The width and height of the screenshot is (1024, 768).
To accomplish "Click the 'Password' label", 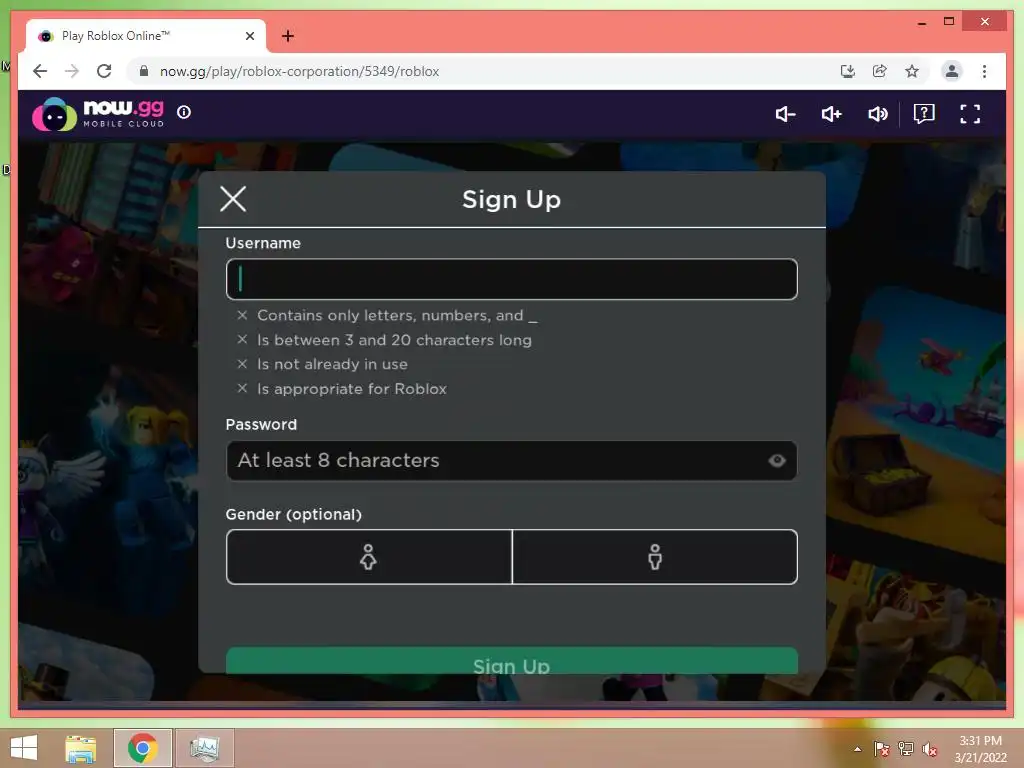I will coord(261,424).
